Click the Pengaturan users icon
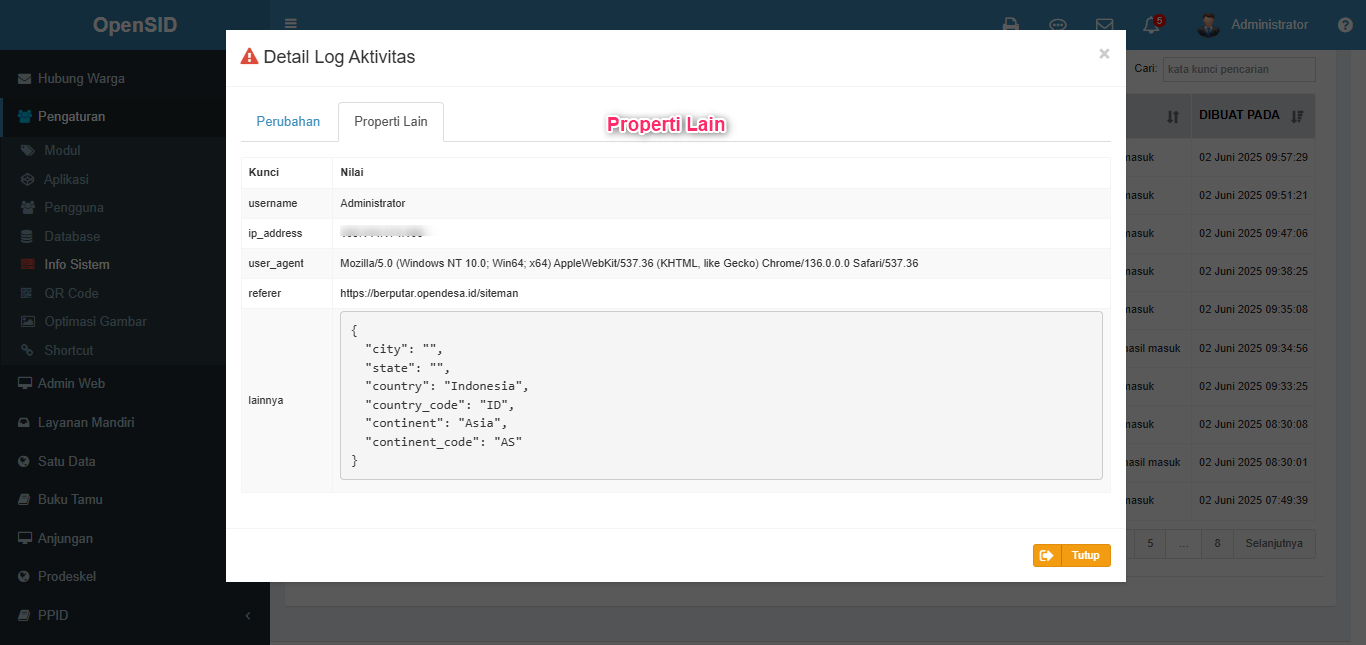 tap(25, 116)
